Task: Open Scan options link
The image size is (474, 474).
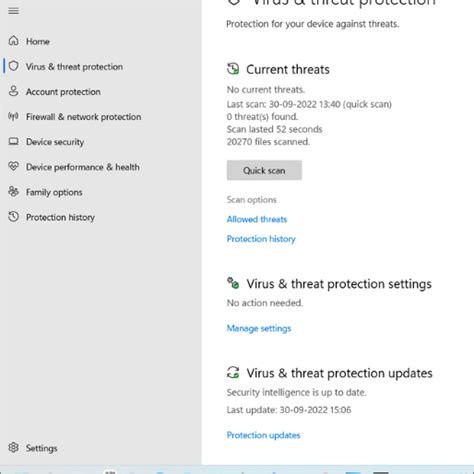Action: point(252,200)
